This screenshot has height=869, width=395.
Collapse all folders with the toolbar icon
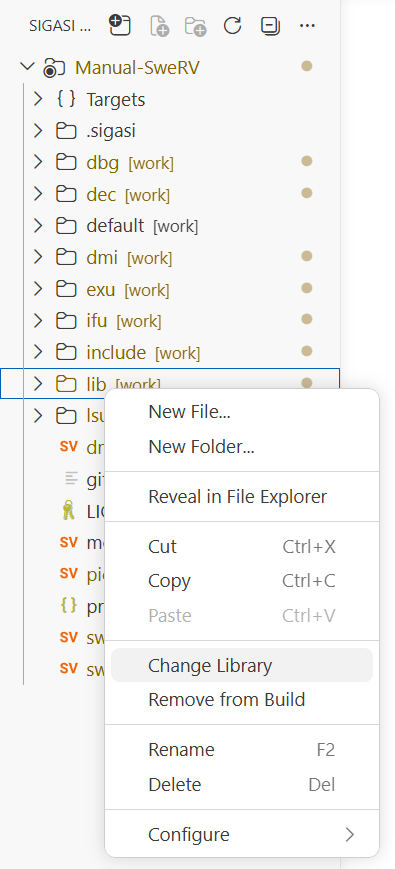tap(270, 25)
